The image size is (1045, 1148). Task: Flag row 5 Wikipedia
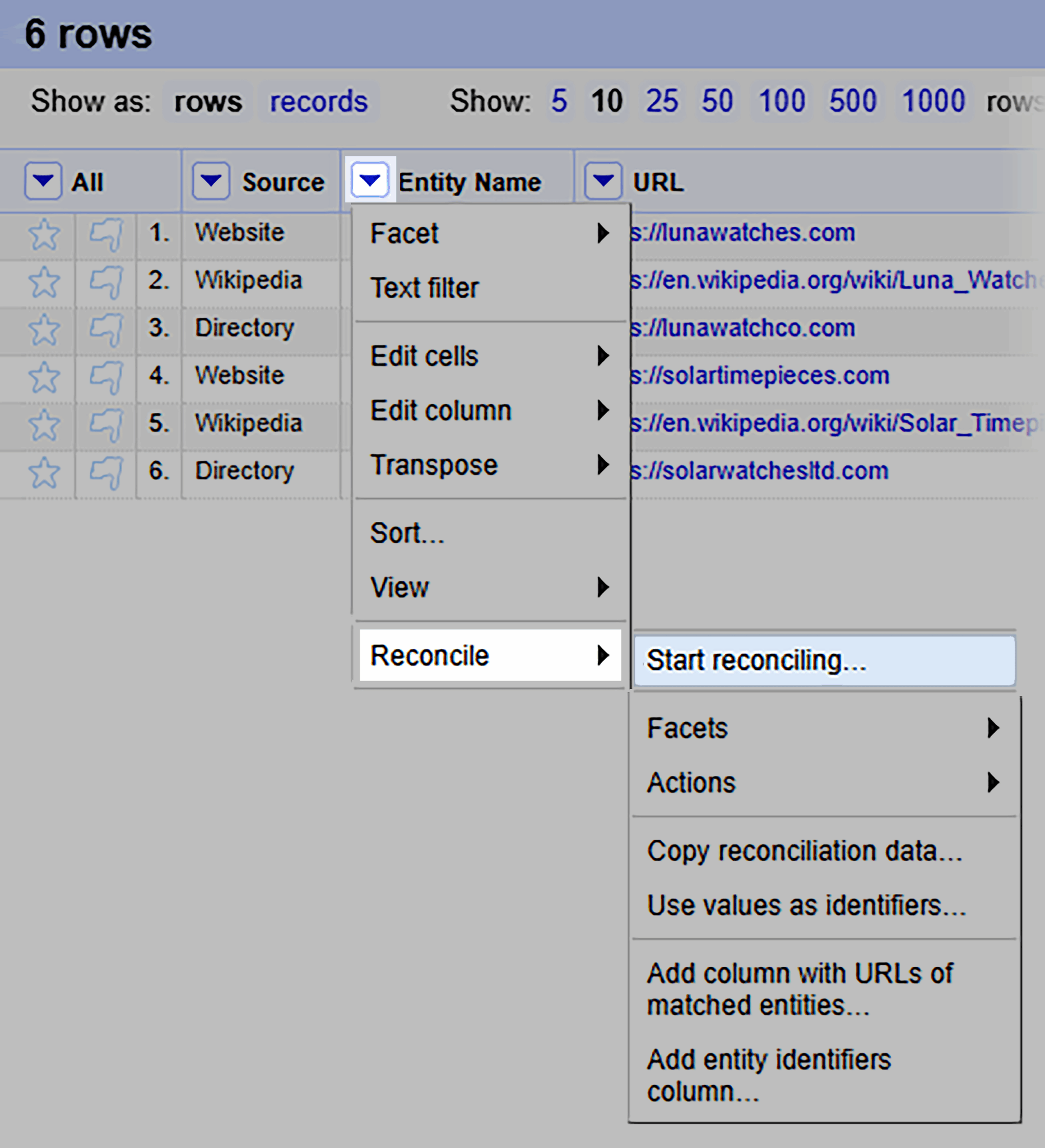click(106, 425)
